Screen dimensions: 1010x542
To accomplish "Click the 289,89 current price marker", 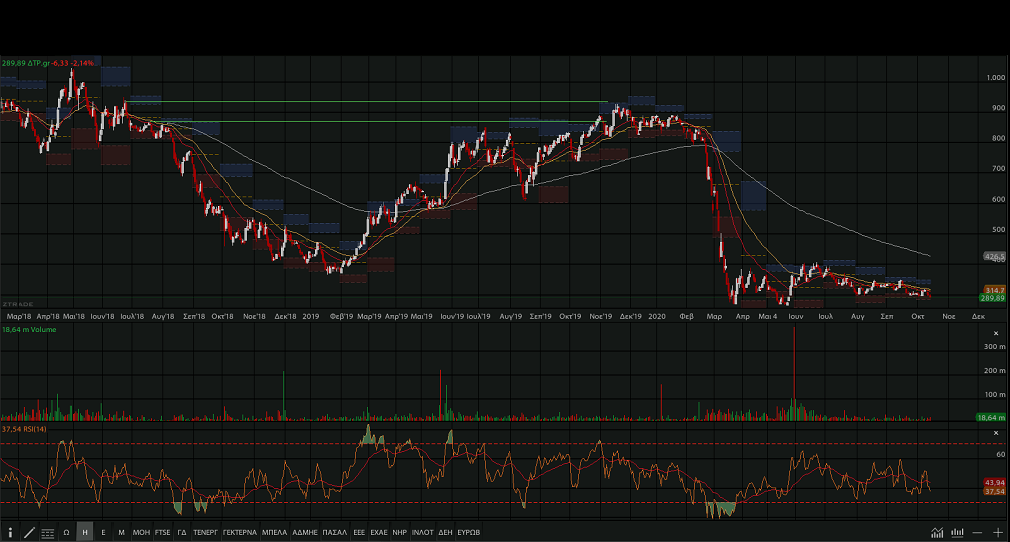I will 993,298.
